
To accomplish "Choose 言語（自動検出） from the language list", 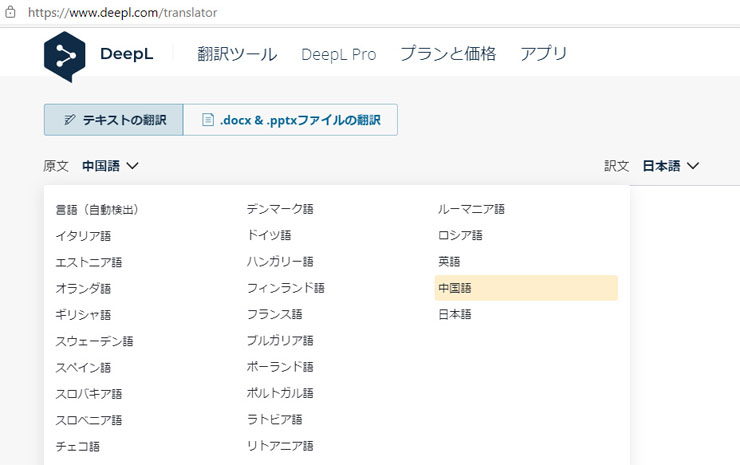I will pyautogui.click(x=97, y=209).
